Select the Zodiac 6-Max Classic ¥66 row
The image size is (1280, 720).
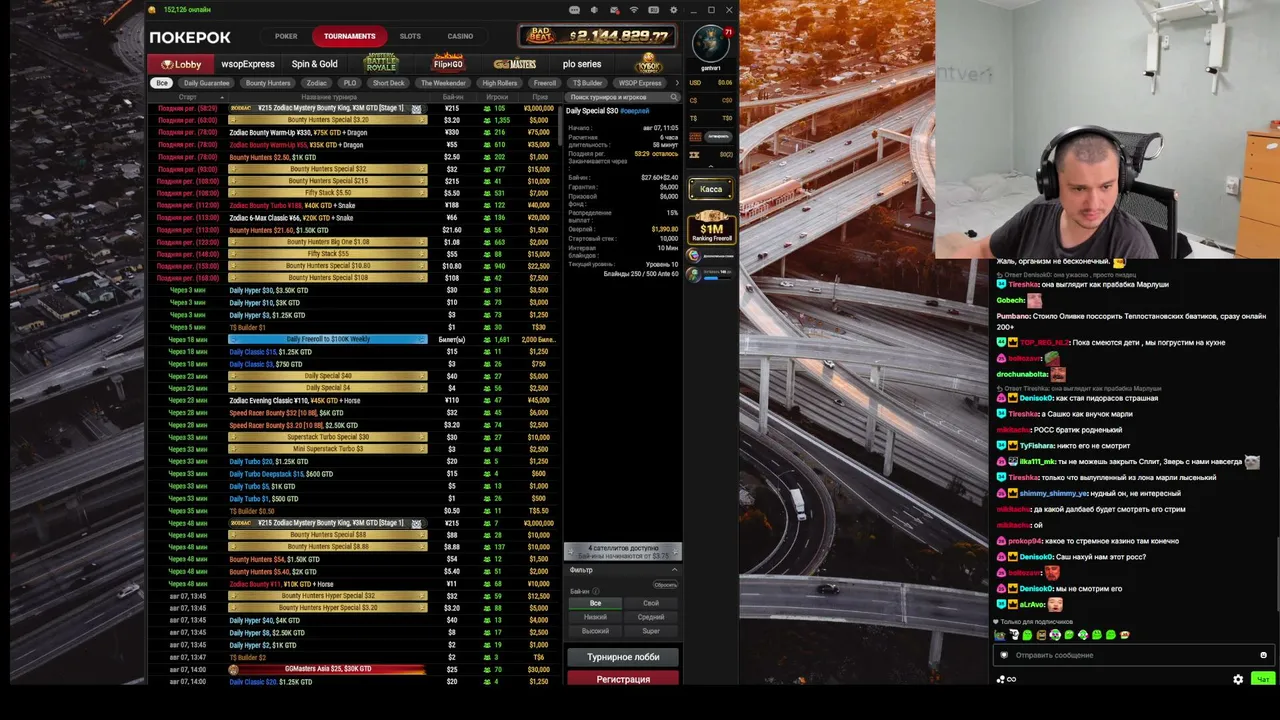(x=353, y=217)
